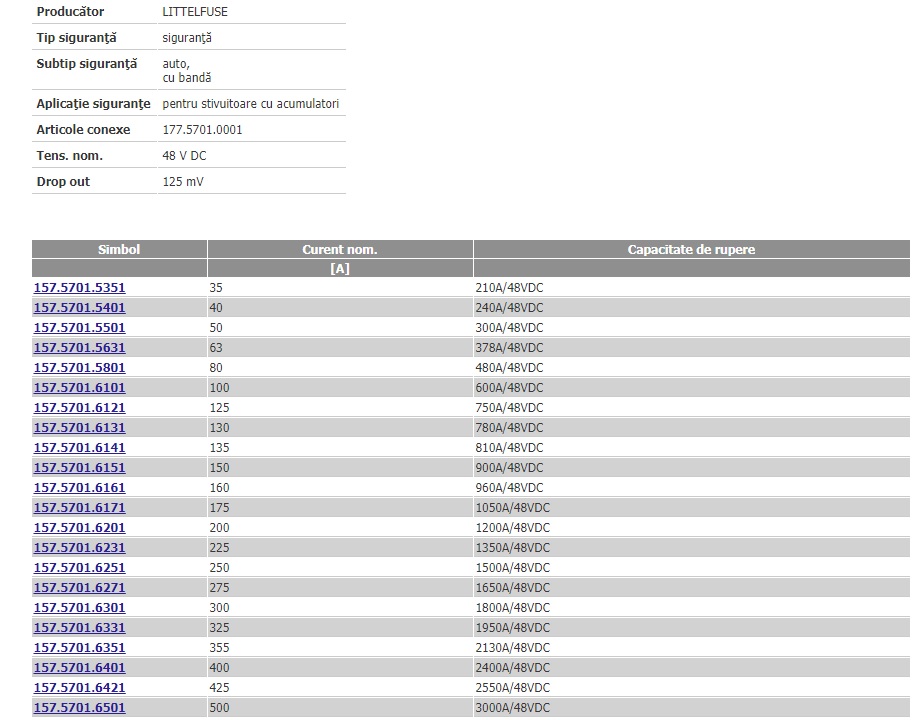
Task: Click link 157.5701.6101
Action: pos(80,388)
